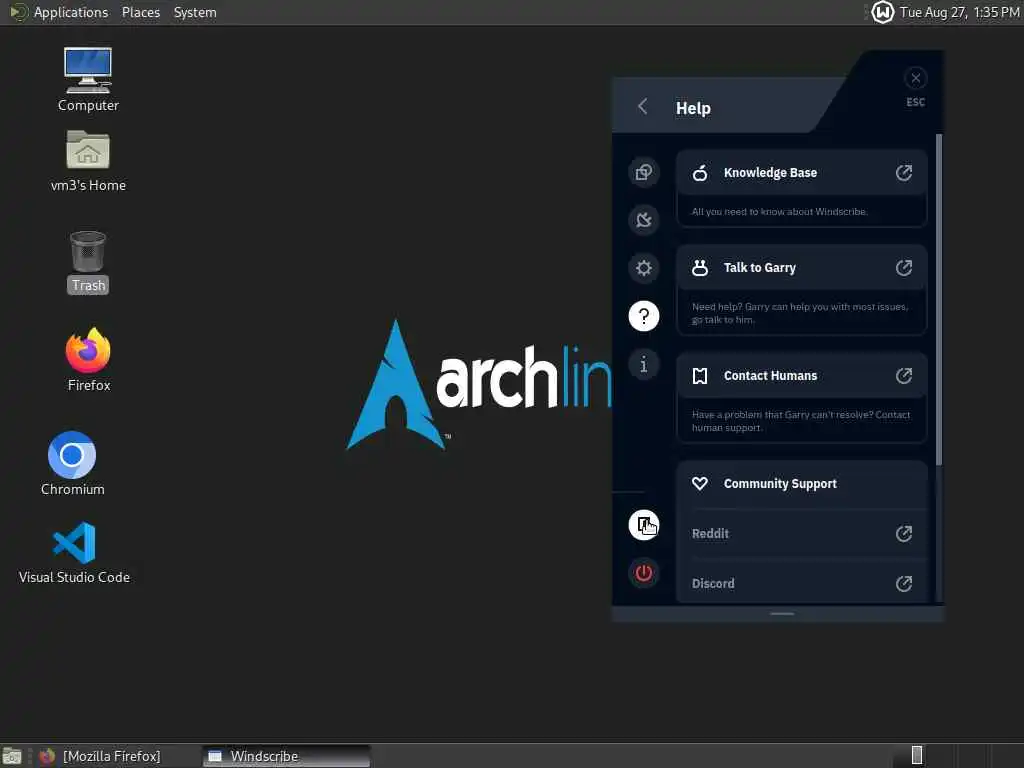Viewport: 1024px width, 768px height.
Task: Click the Community Support heart icon
Action: point(699,483)
